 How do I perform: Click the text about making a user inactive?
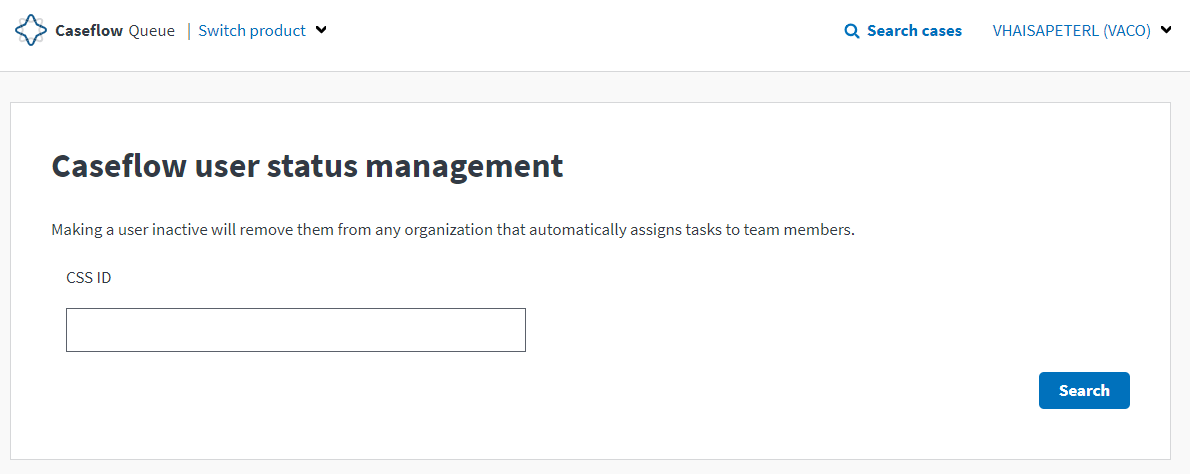pyautogui.click(x=453, y=230)
